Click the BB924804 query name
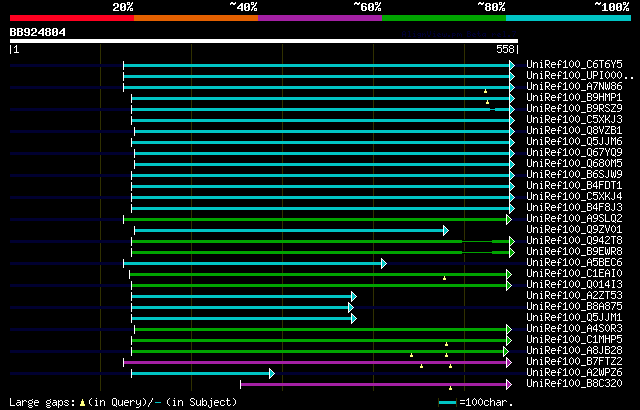Image resolution: width=640 pixels, height=410 pixels. (38, 32)
